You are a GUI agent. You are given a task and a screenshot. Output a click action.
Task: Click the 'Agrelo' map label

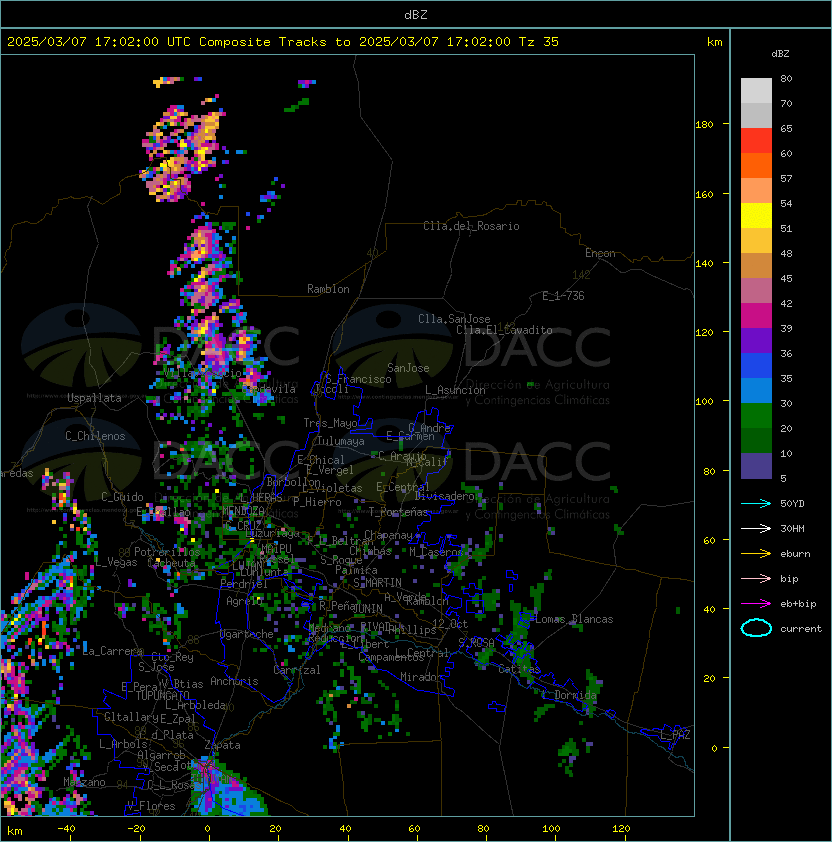243,601
